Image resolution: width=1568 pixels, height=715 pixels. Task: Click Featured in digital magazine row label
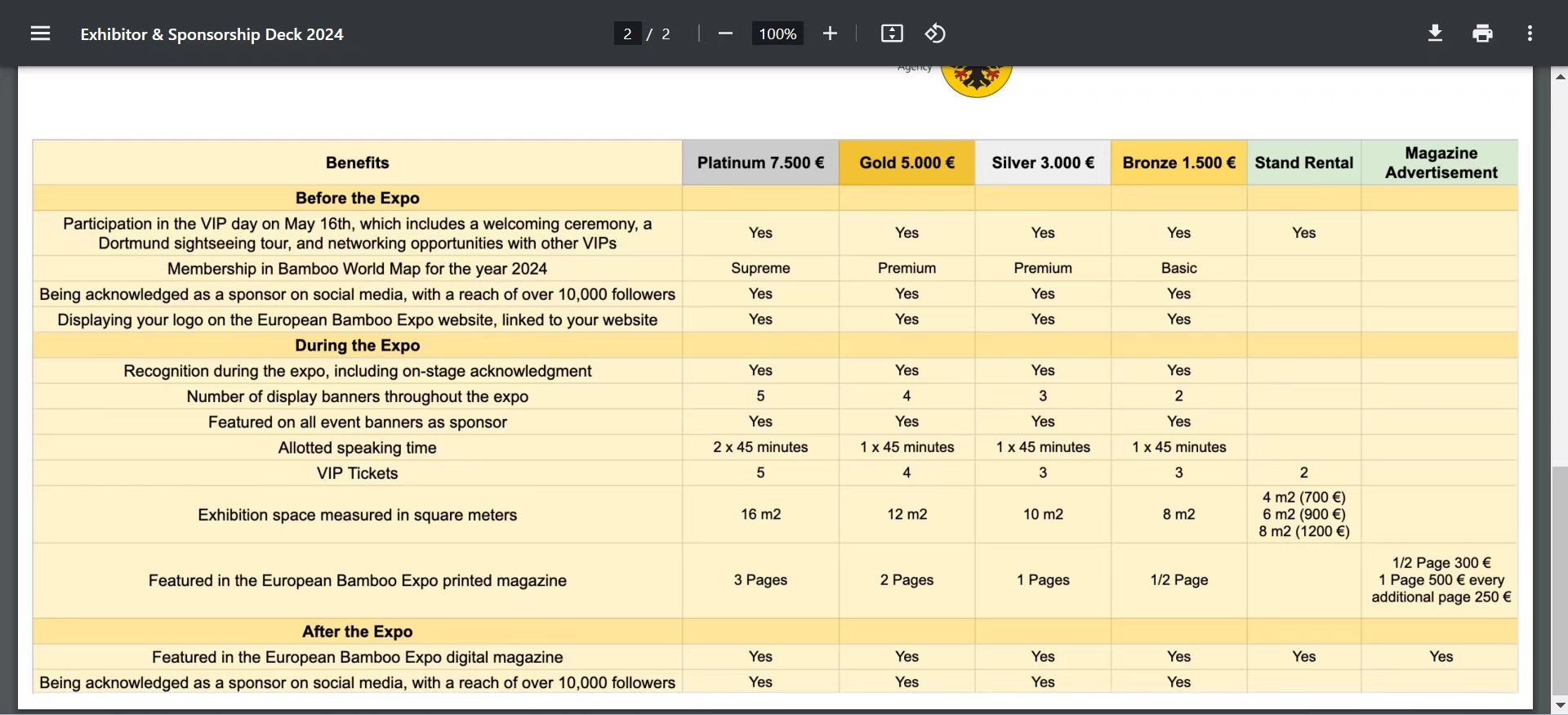click(x=357, y=657)
